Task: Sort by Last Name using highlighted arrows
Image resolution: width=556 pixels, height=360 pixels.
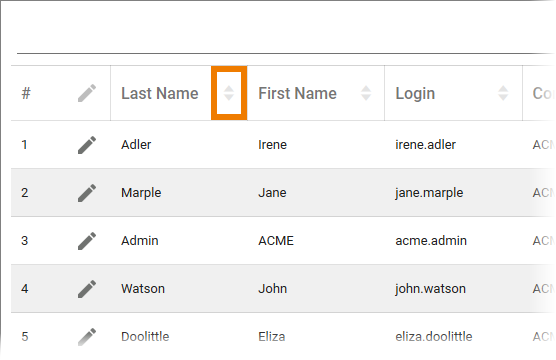Action: coord(229,93)
